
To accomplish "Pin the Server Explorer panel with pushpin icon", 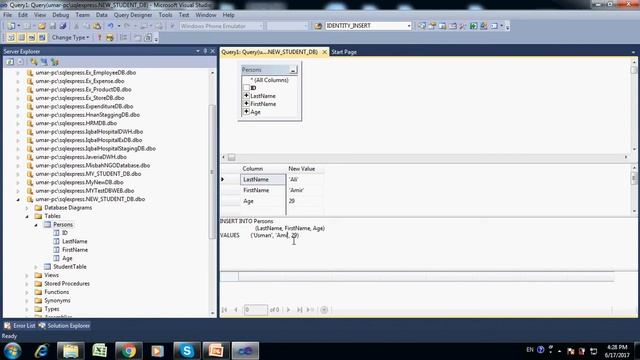I will pyautogui.click(x=205, y=51).
